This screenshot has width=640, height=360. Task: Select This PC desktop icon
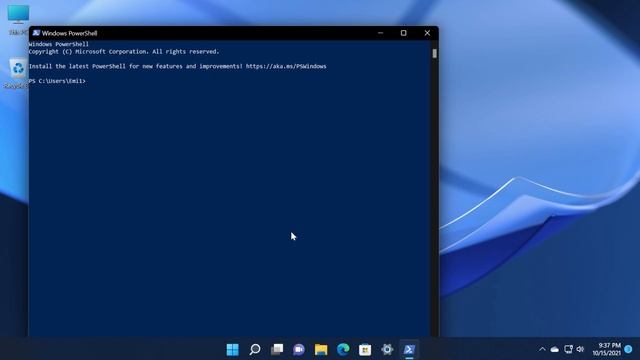pyautogui.click(x=18, y=19)
